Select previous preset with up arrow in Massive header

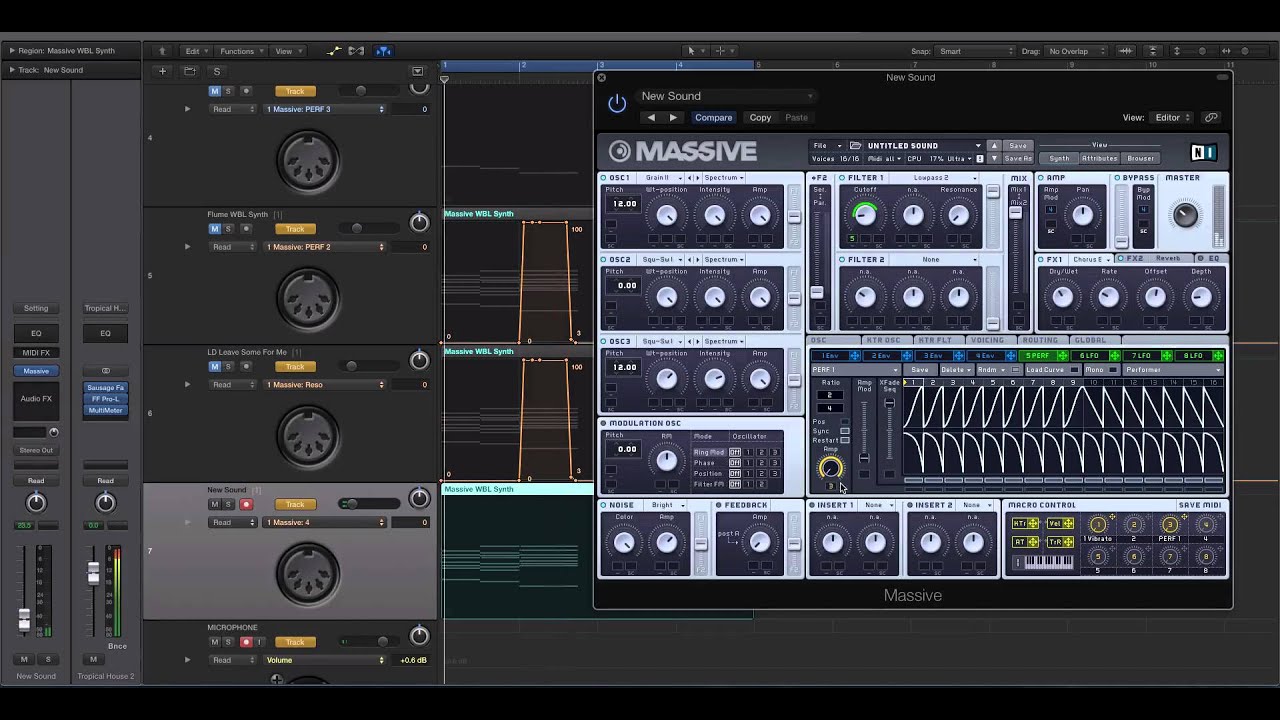(993, 146)
